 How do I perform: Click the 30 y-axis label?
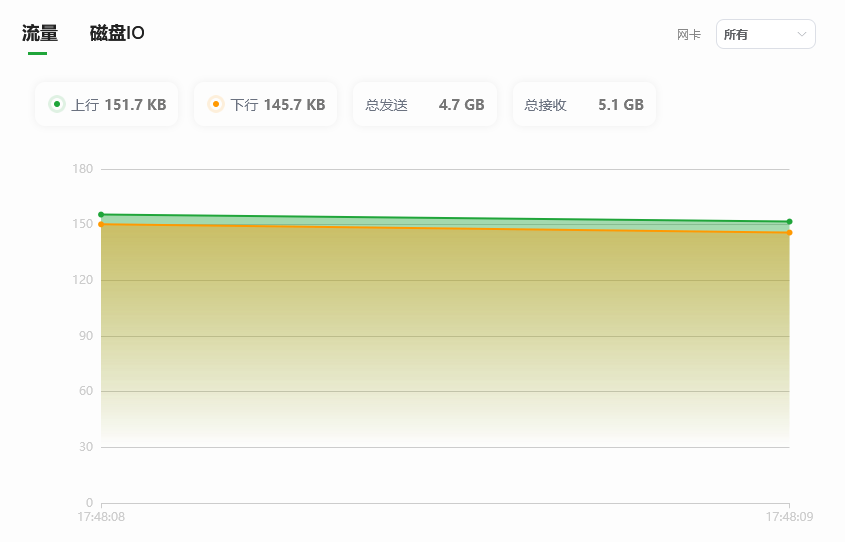click(86, 447)
